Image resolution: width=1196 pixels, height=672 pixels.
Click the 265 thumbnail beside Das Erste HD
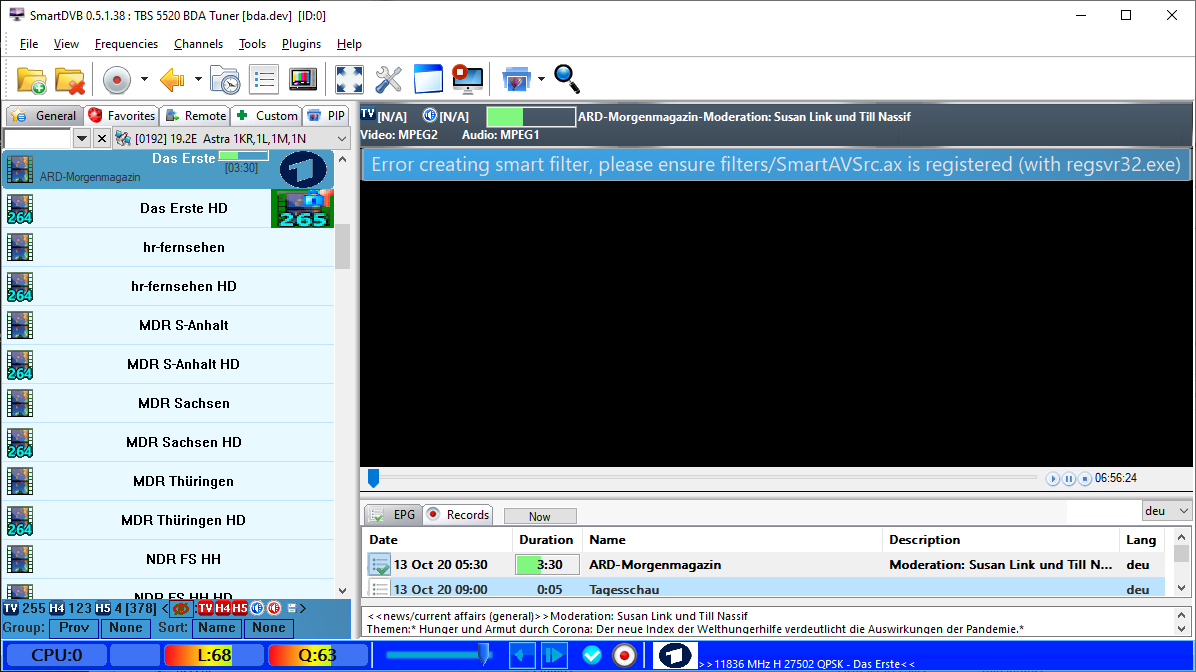pyautogui.click(x=303, y=209)
